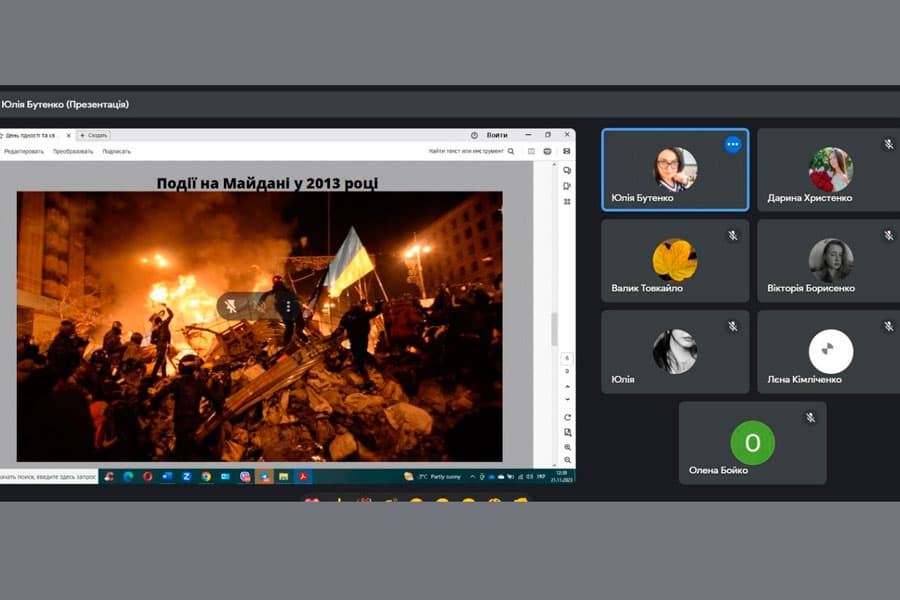Screen dimensions: 900x600
Task: Click the zoom in magnifier icon
Action: pyautogui.click(x=567, y=448)
